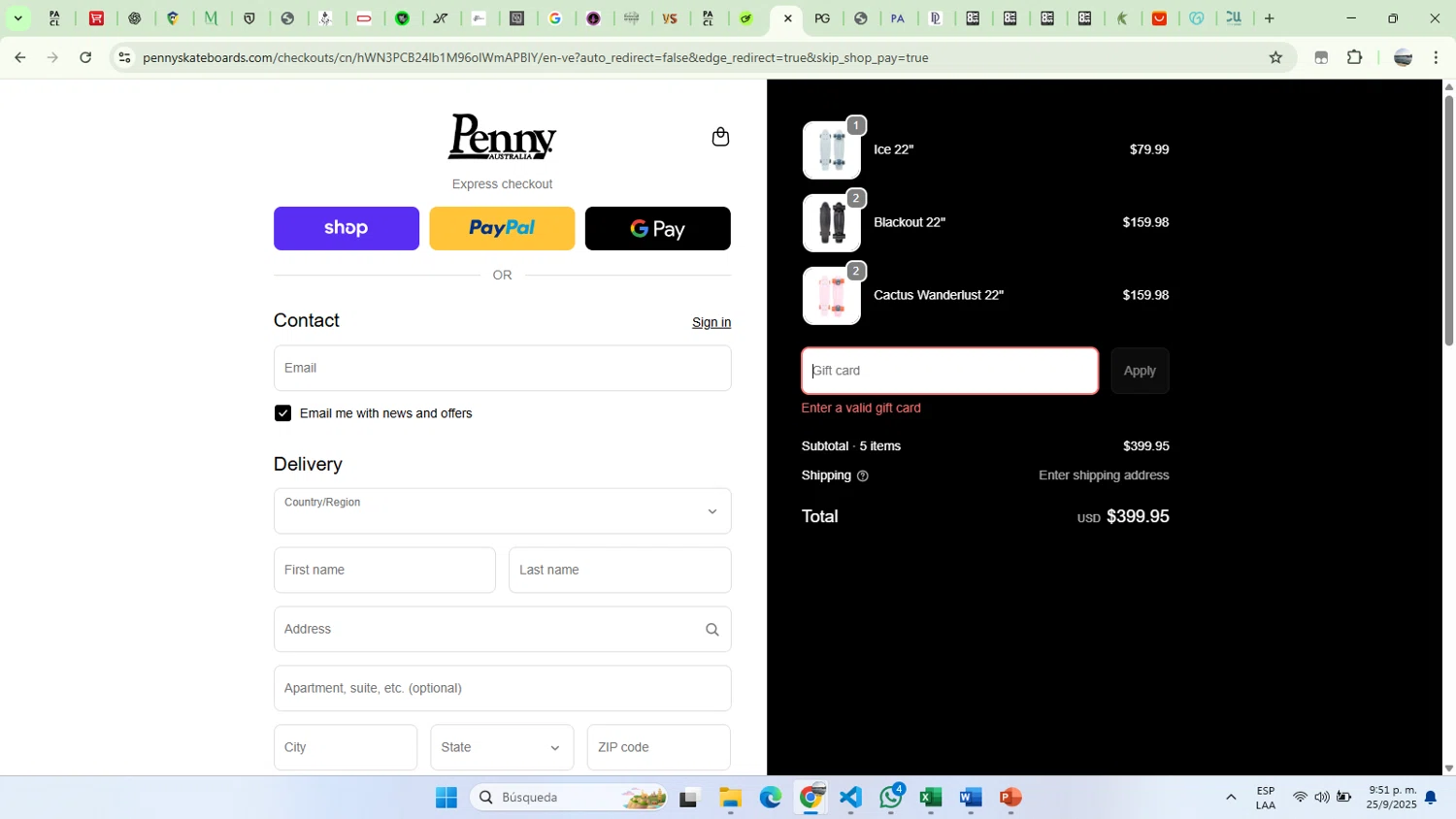
Task: Open the site information icon in address bar
Action: (x=124, y=57)
